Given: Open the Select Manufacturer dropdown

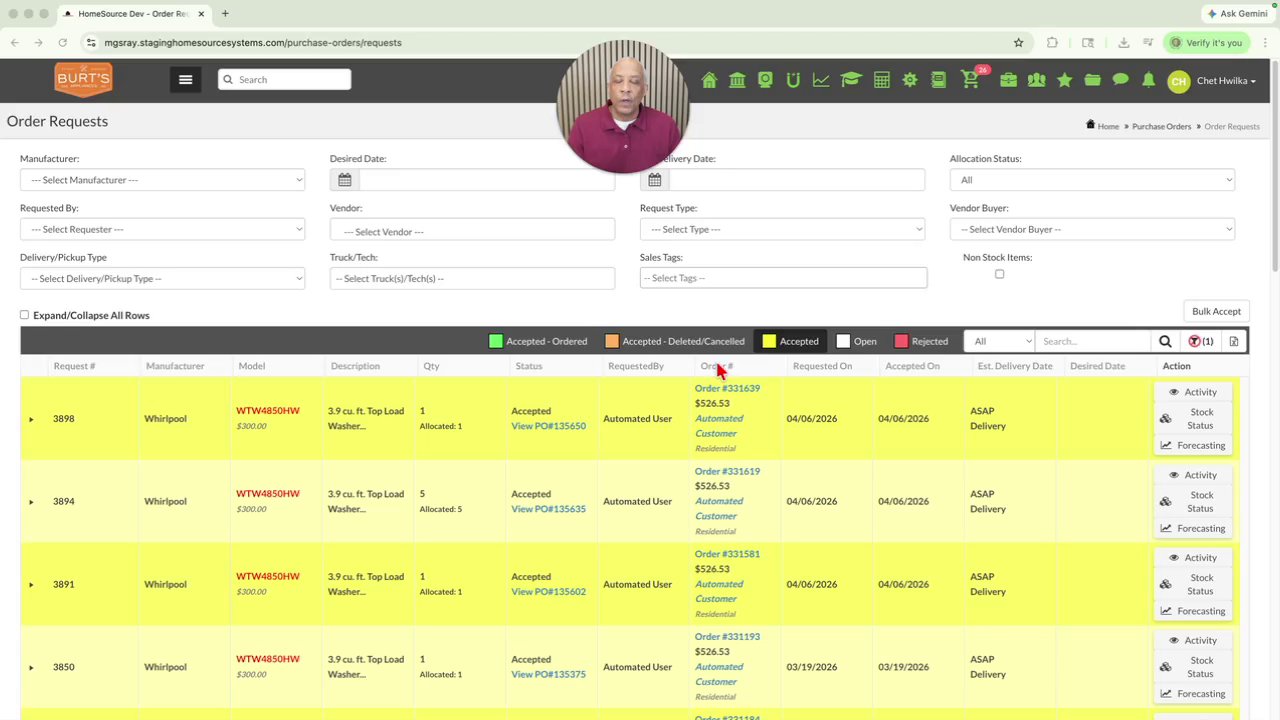Looking at the screenshot, I should point(162,180).
